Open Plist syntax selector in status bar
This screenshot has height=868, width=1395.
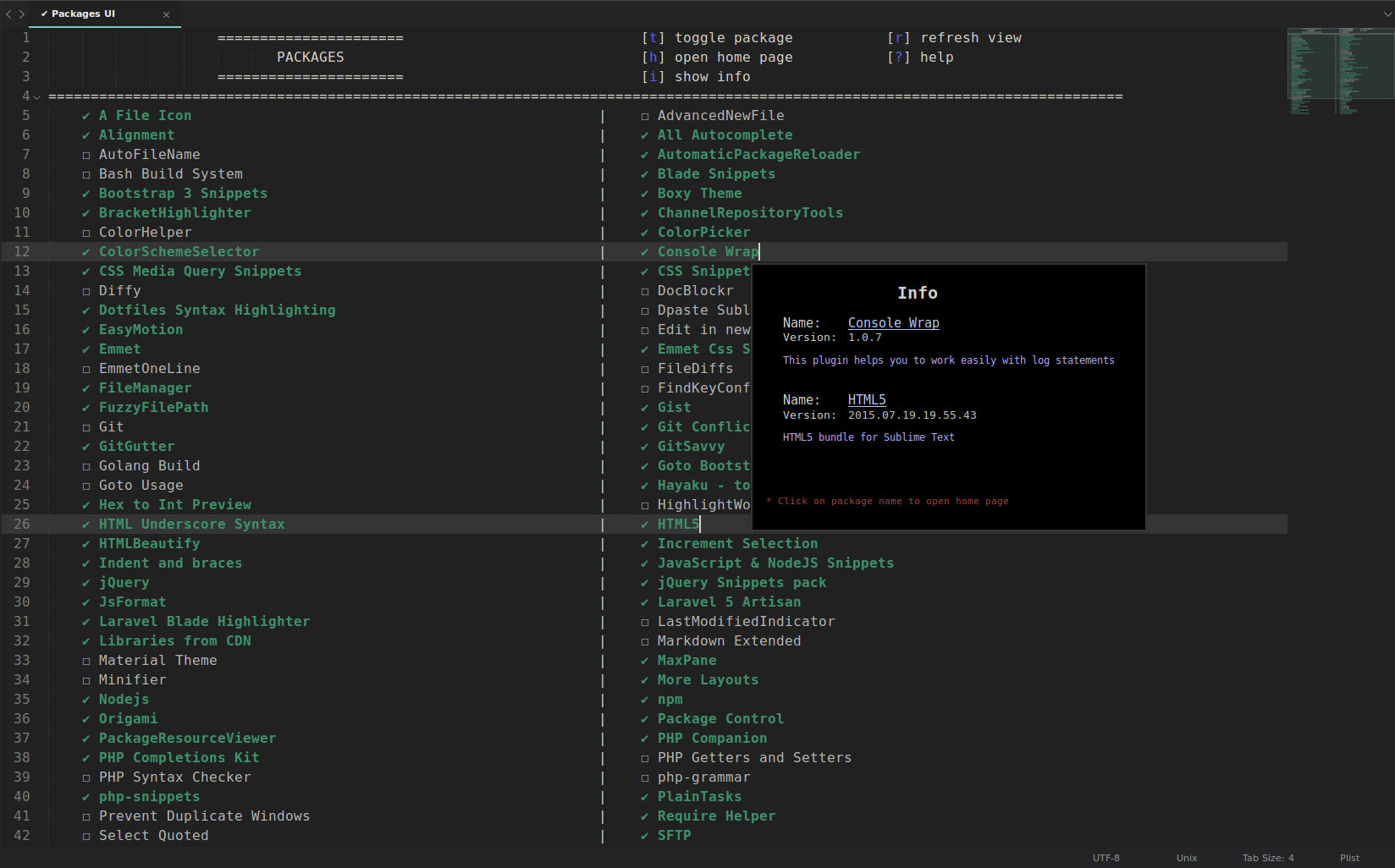pyautogui.click(x=1349, y=858)
